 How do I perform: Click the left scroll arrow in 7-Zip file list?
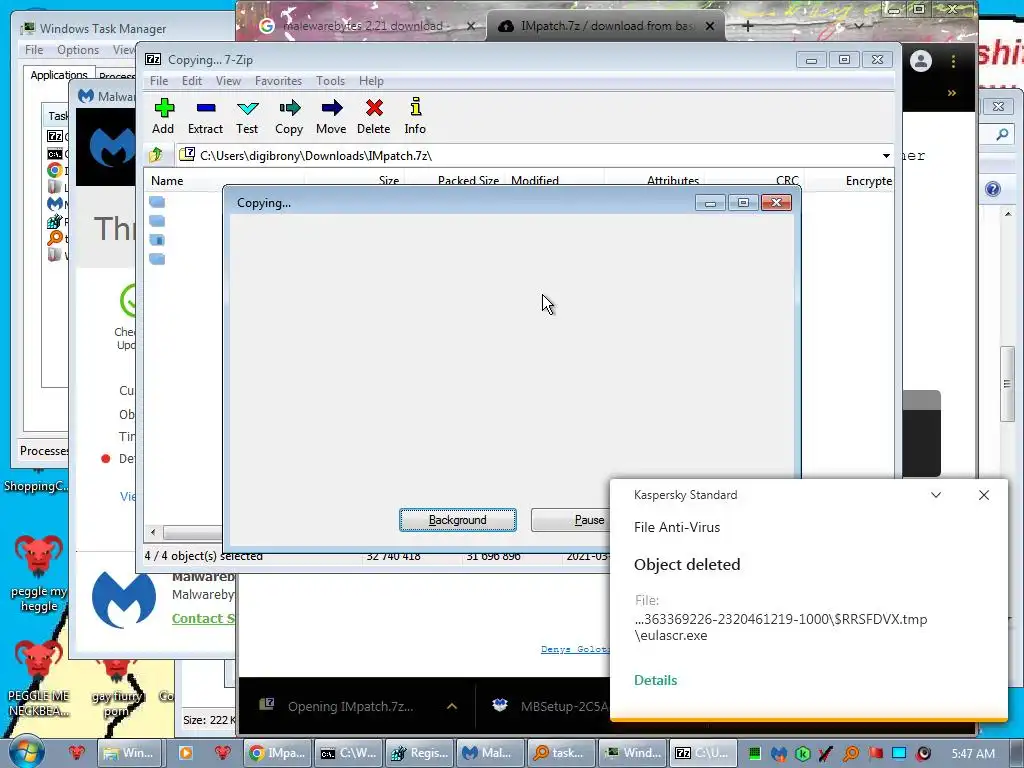click(x=153, y=532)
